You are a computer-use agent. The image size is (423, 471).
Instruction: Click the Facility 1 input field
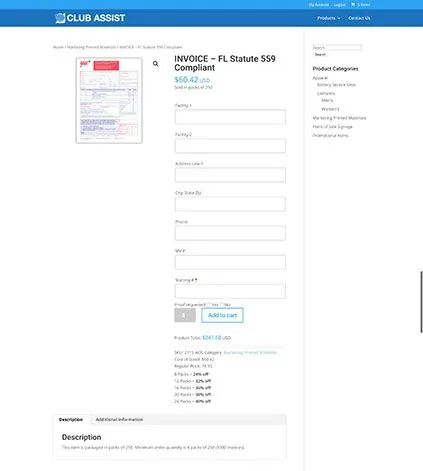[230, 117]
